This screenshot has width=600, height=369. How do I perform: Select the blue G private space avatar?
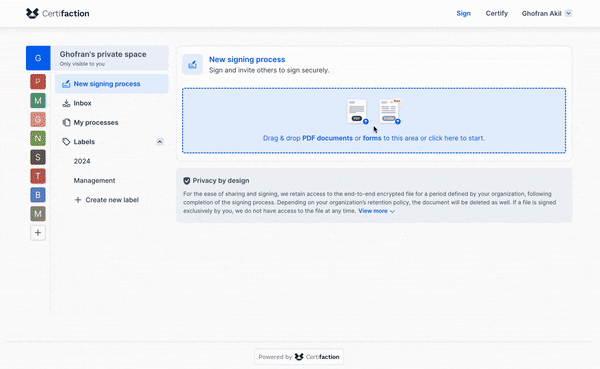click(x=38, y=58)
